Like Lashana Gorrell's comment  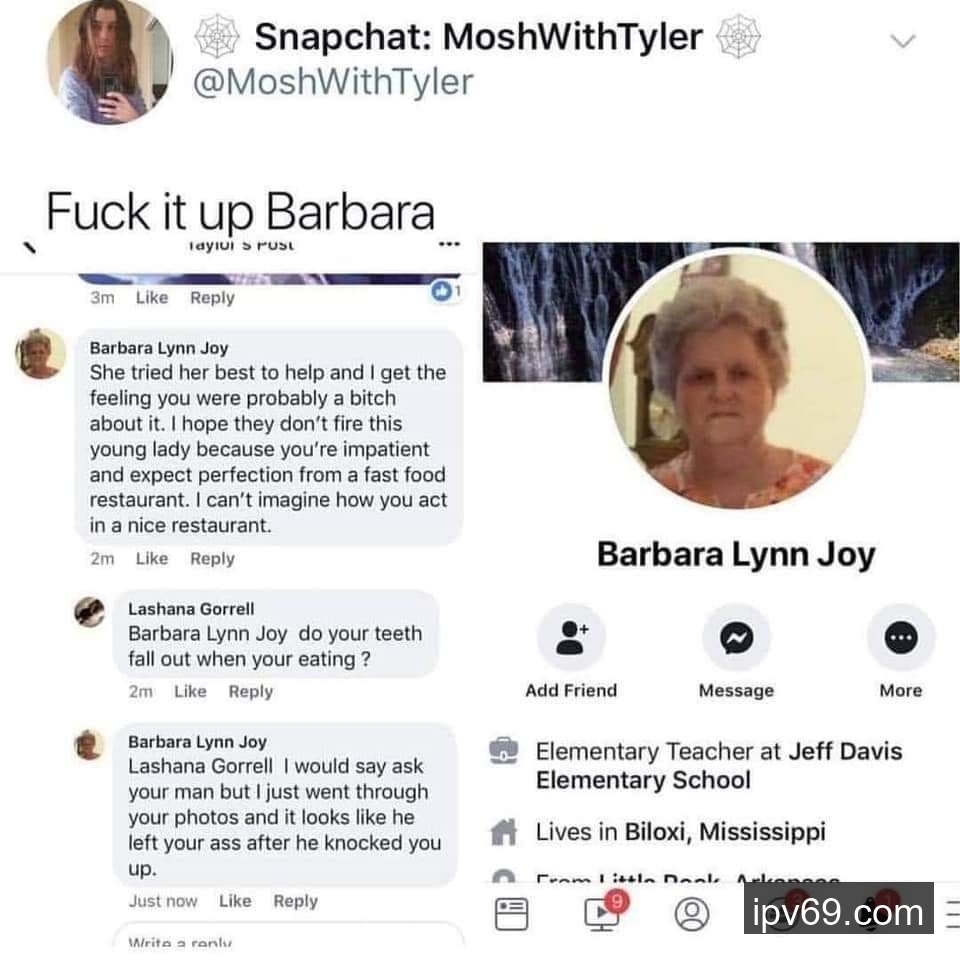click(190, 691)
